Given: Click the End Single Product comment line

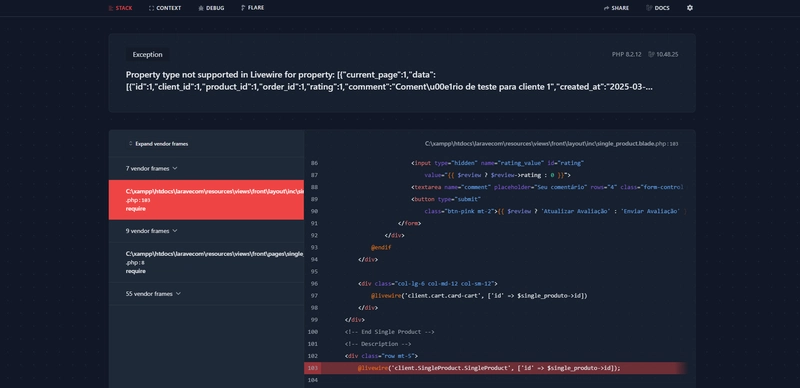Looking at the screenshot, I should [x=389, y=332].
